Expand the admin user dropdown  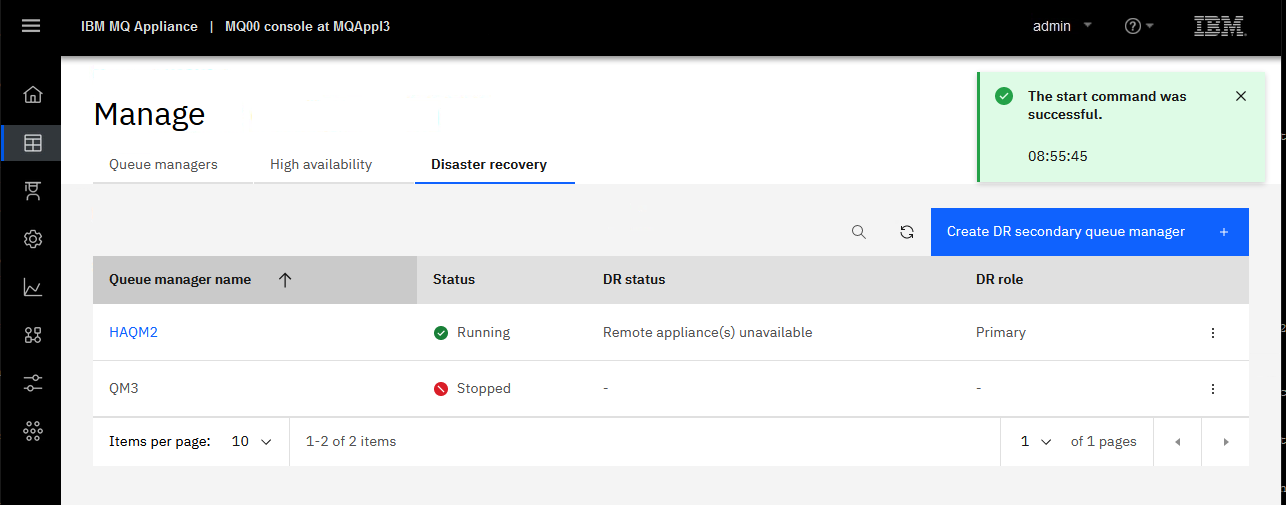coord(1062,26)
